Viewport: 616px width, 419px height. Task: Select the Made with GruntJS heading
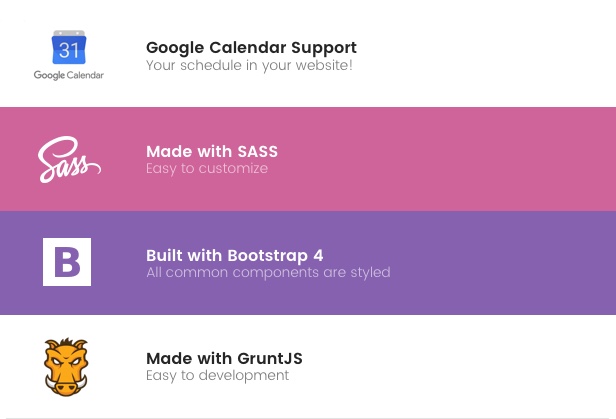pos(224,359)
